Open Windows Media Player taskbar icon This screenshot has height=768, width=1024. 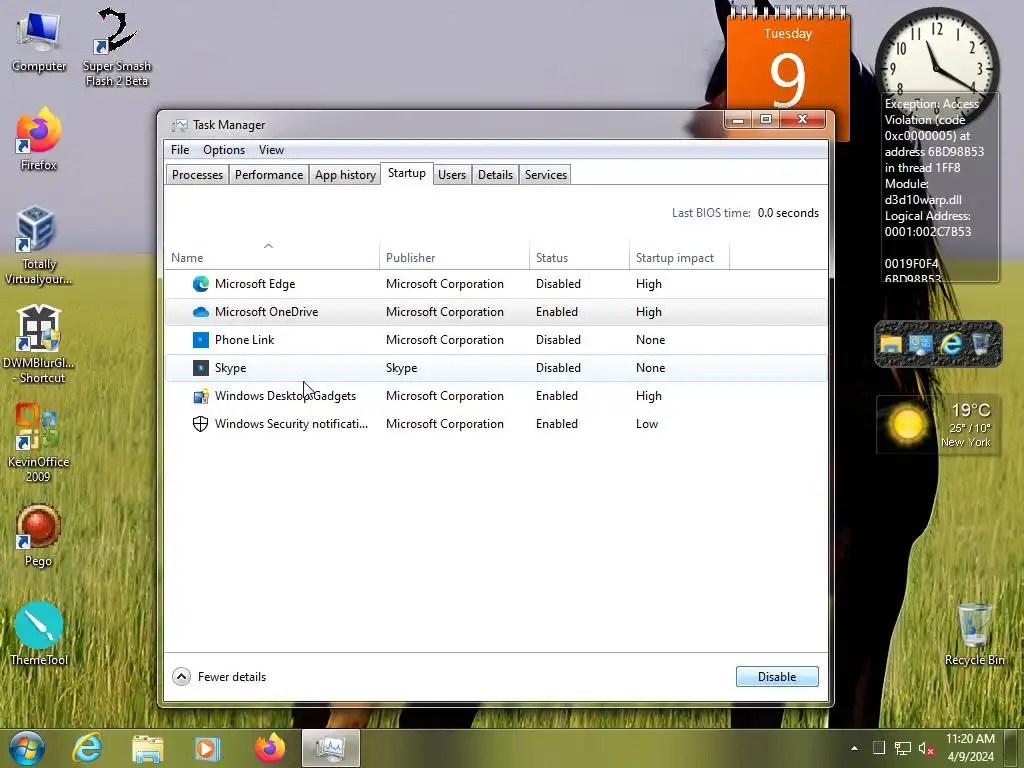click(x=207, y=748)
